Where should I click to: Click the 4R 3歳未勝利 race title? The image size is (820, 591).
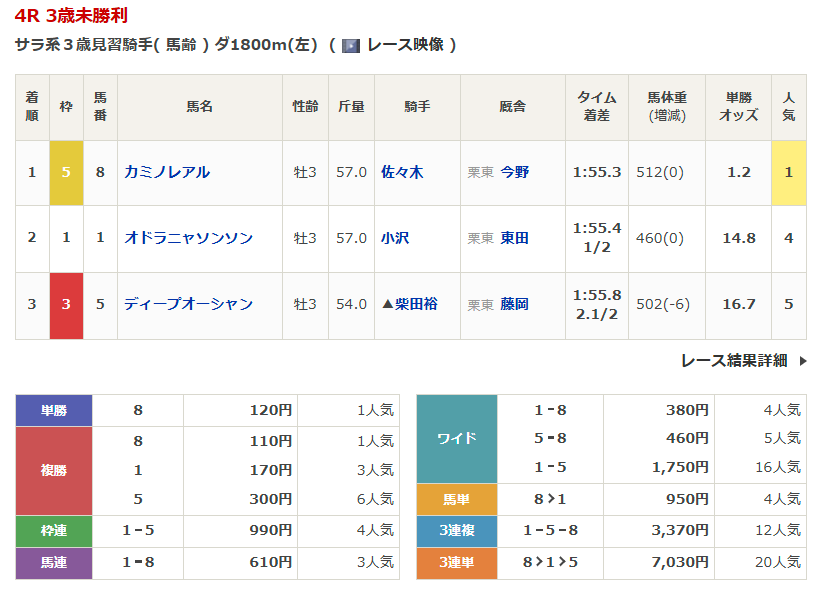pyautogui.click(x=71, y=17)
